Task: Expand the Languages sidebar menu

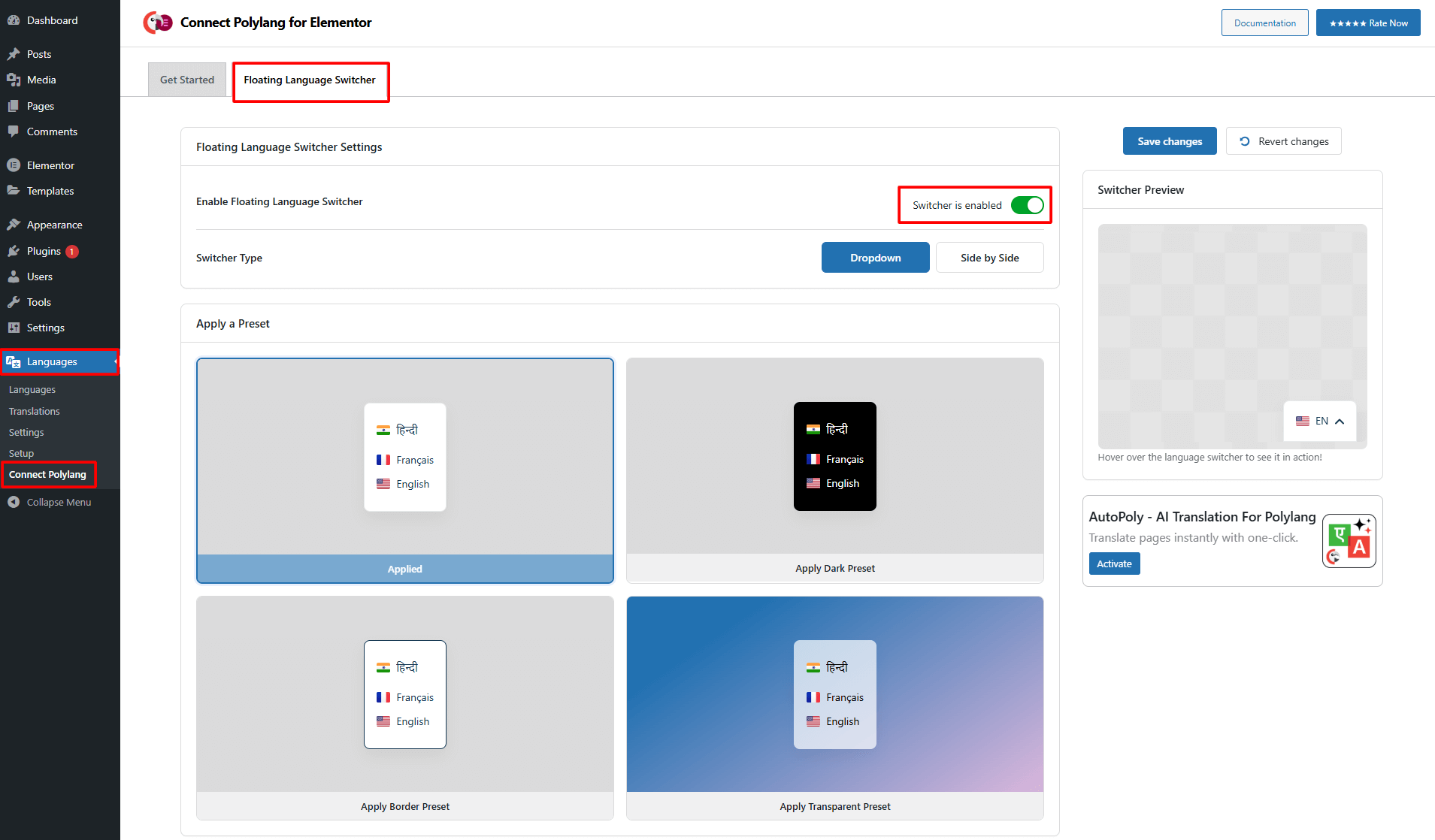Action: (52, 361)
